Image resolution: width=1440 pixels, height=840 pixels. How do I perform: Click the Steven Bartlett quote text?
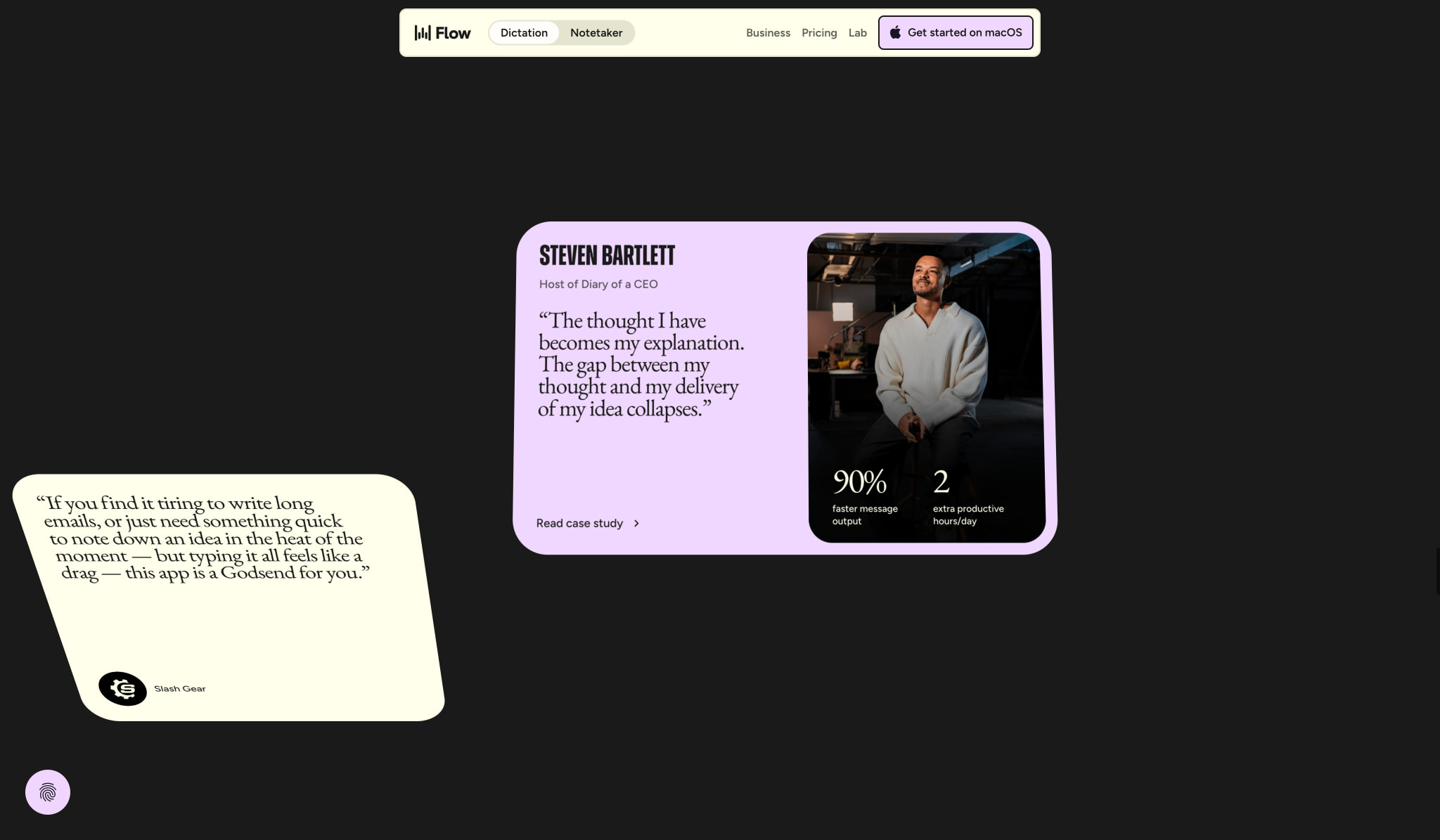641,365
